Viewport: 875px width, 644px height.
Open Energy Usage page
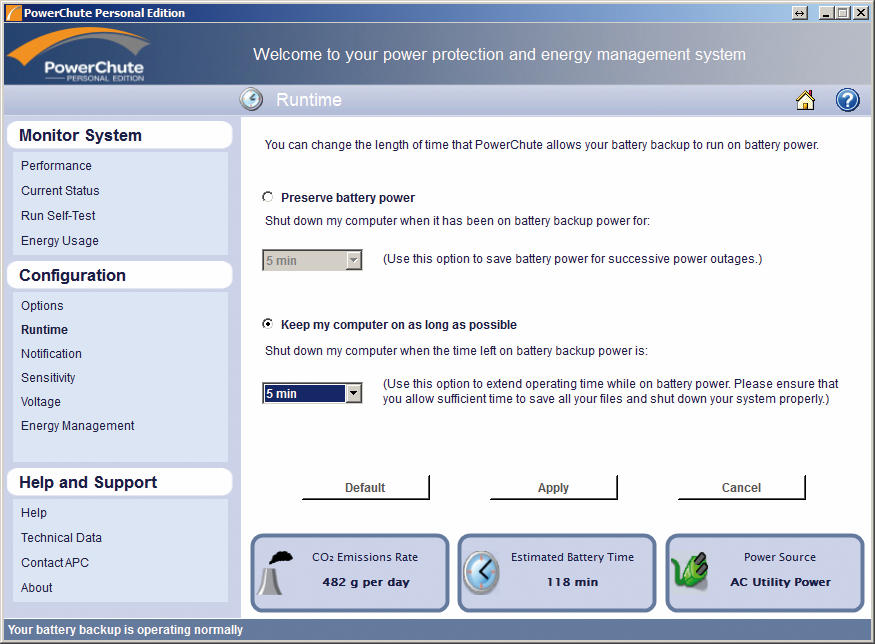pos(60,241)
